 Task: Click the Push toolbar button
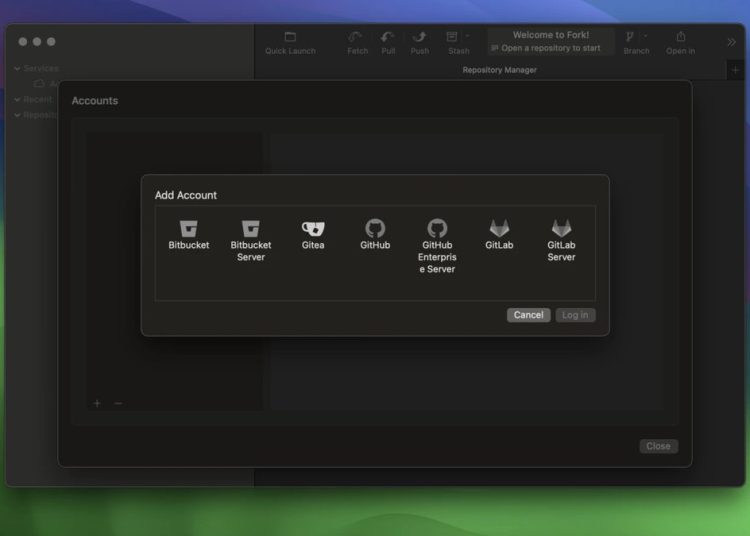tap(420, 42)
